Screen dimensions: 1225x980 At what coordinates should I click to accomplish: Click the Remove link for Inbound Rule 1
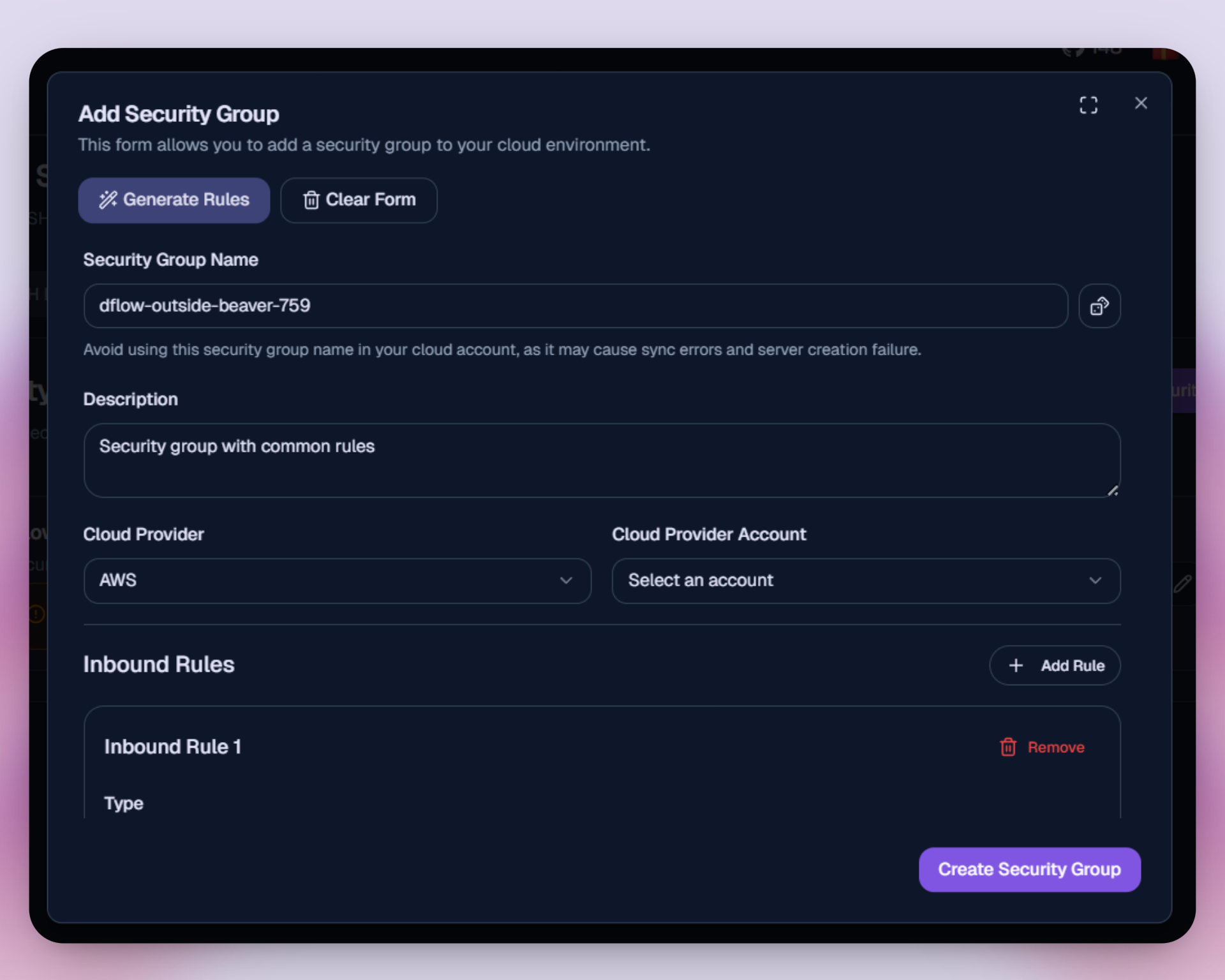coord(1055,747)
